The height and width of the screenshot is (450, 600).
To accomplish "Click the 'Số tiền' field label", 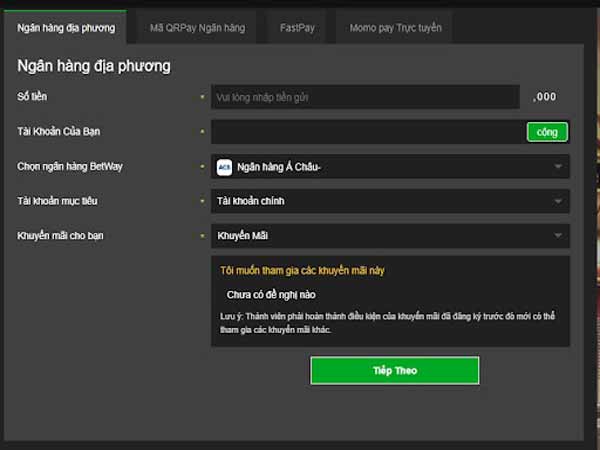I will pyautogui.click(x=32, y=96).
